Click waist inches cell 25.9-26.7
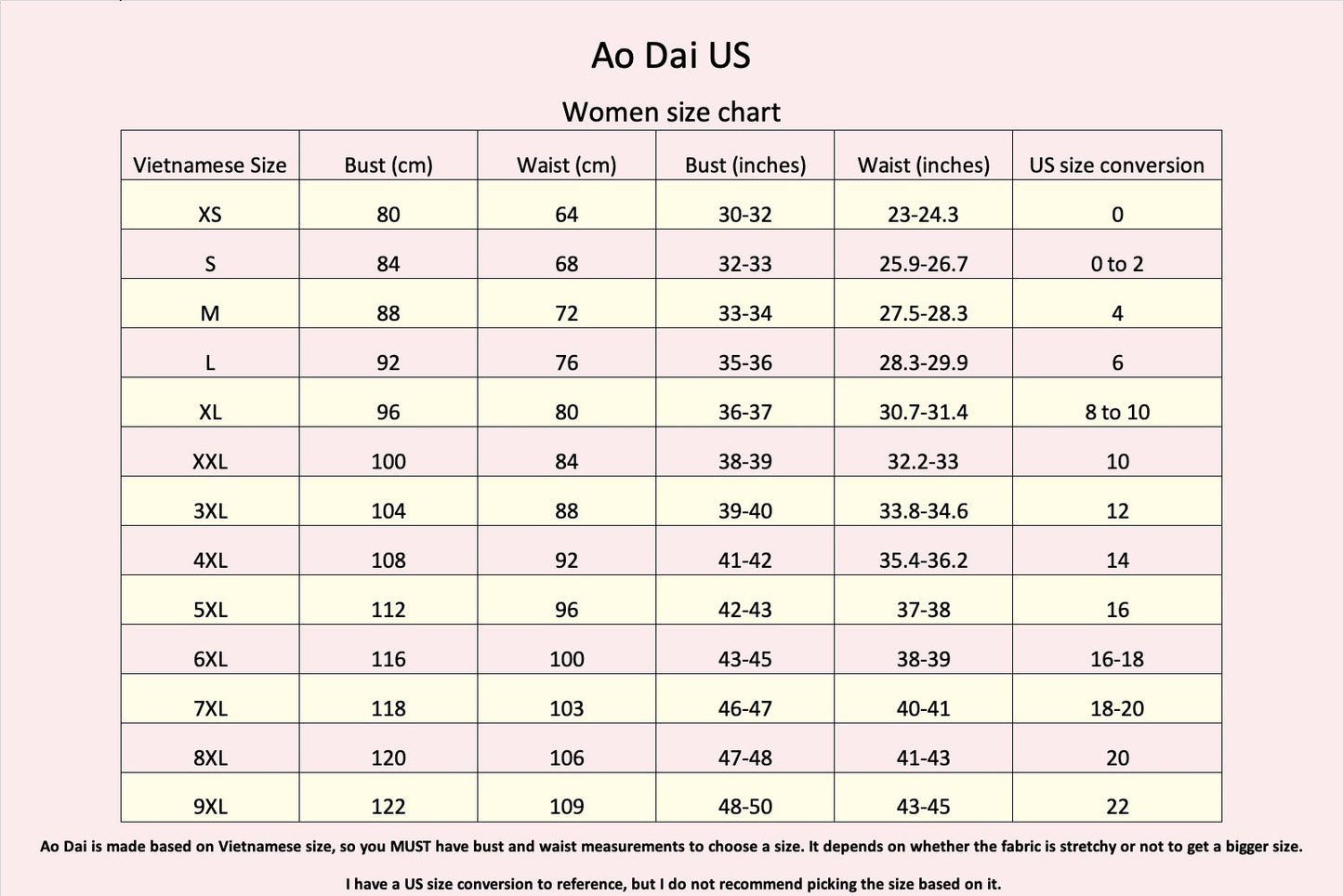1343x896 pixels. (x=923, y=264)
